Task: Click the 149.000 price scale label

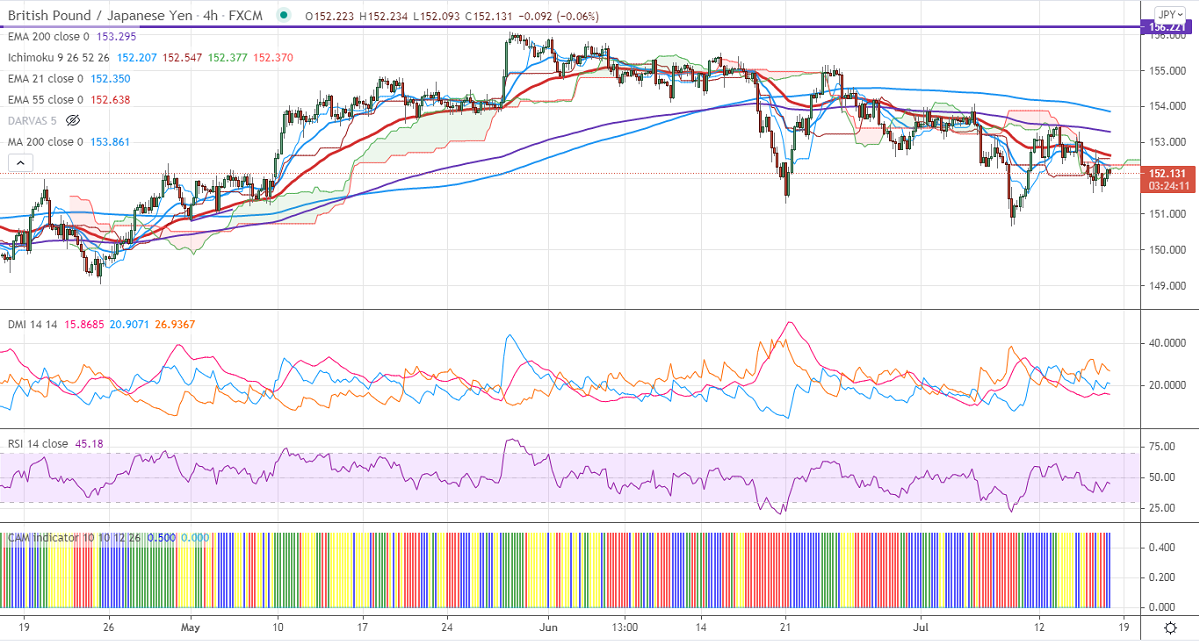Action: pyautogui.click(x=1167, y=286)
